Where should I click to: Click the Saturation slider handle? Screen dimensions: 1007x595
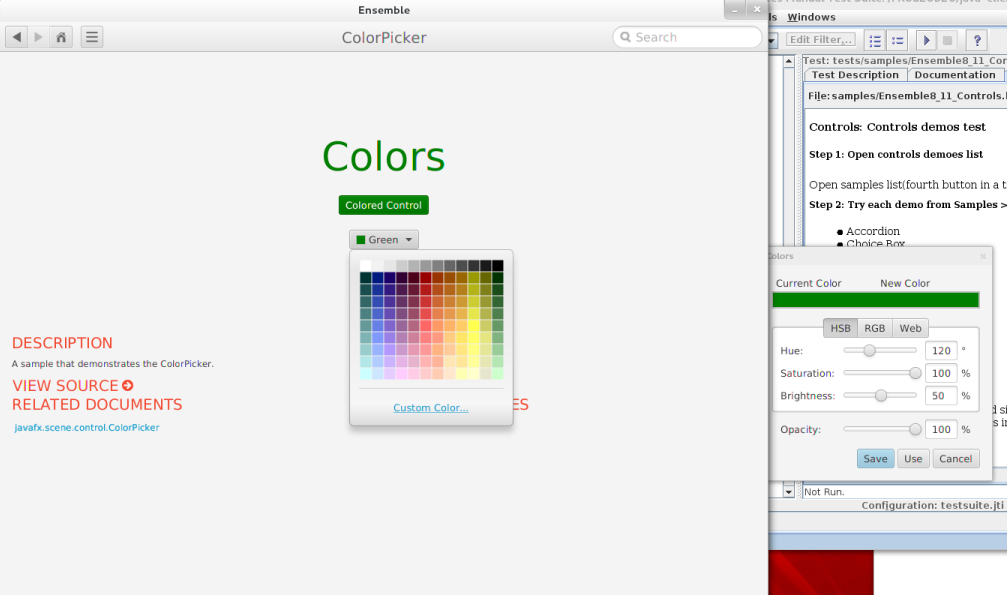click(x=915, y=373)
